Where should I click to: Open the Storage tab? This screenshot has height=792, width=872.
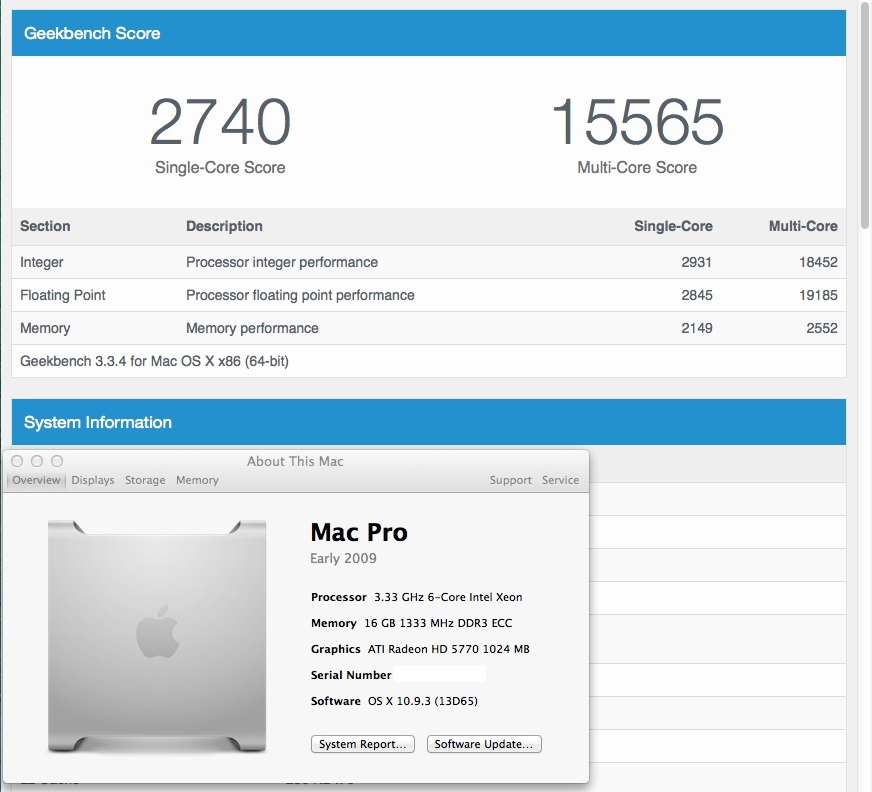click(145, 480)
